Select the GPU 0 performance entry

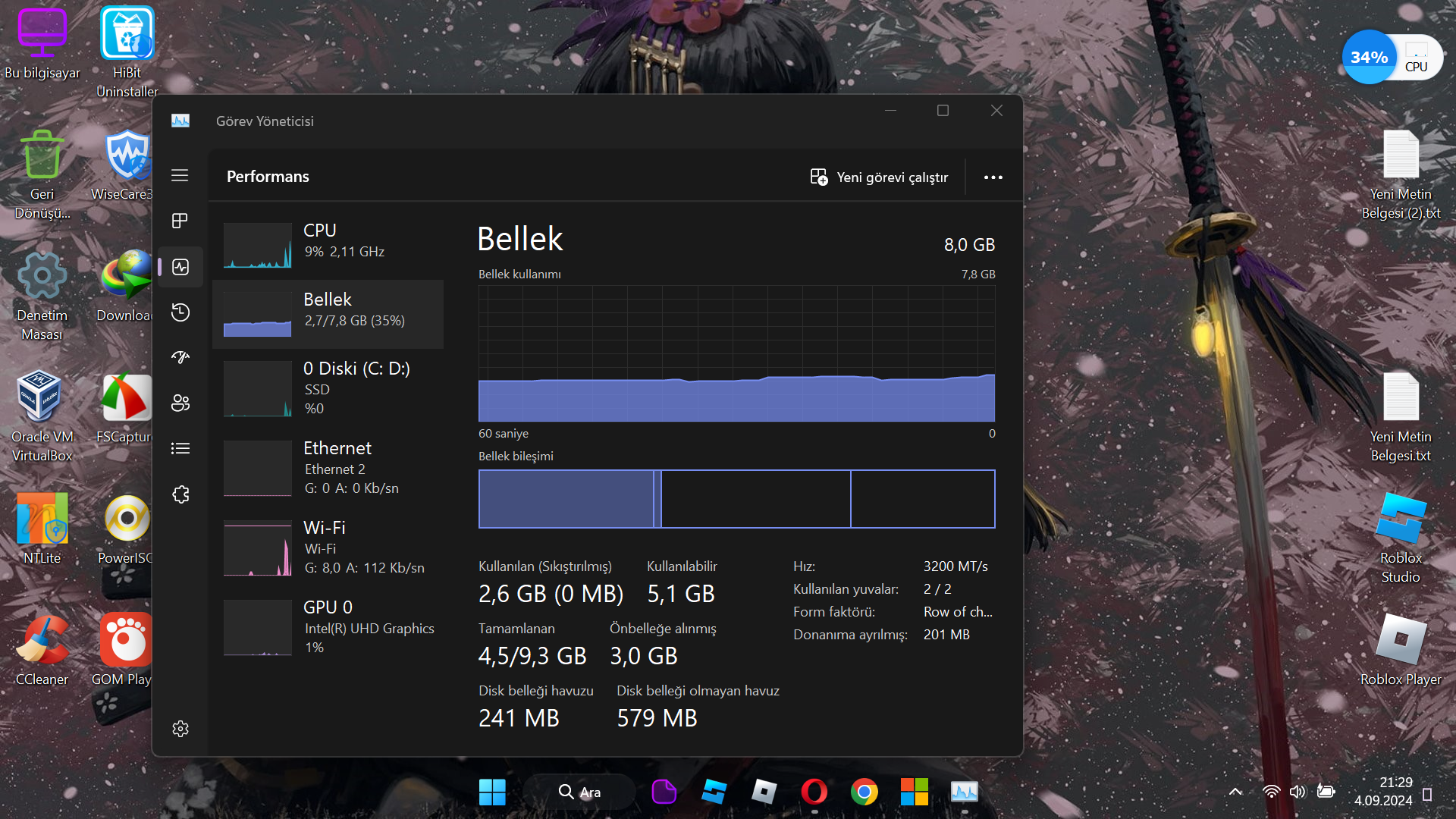tap(328, 627)
